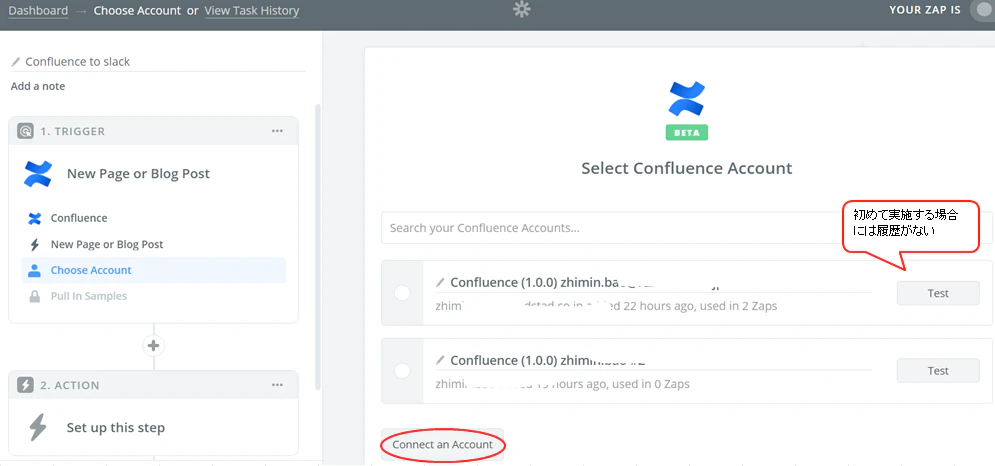The image size is (995, 466).
Task: Test the first Confluence account
Action: [x=938, y=293]
